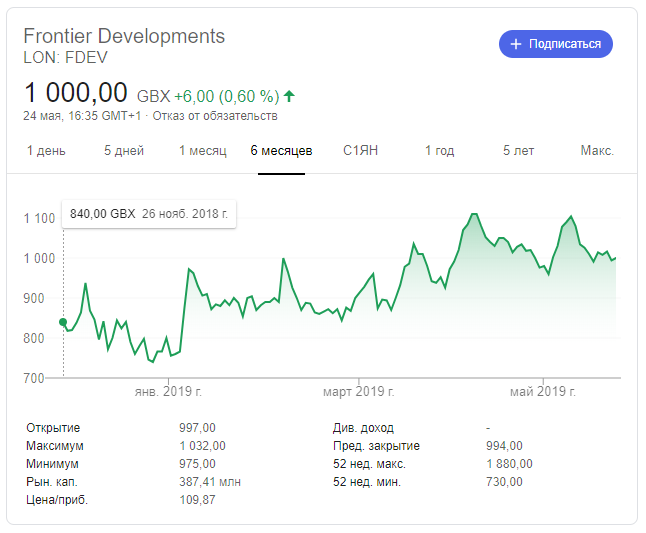This screenshot has height=533, width=646.
Task: Open the Отказ от обязательств disclaimer link
Action: click(x=215, y=116)
